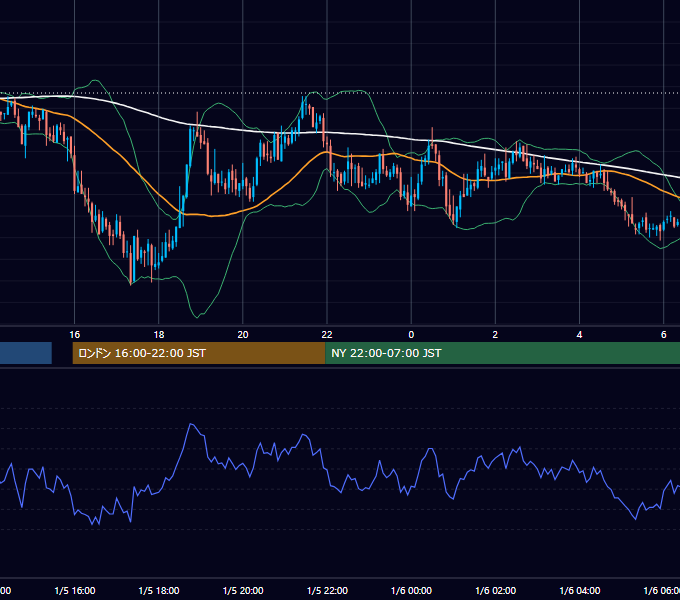Viewport: 680px width, 600px height.
Task: Select the ロンドン 16:00-22:00 JST session bar
Action: tap(199, 353)
